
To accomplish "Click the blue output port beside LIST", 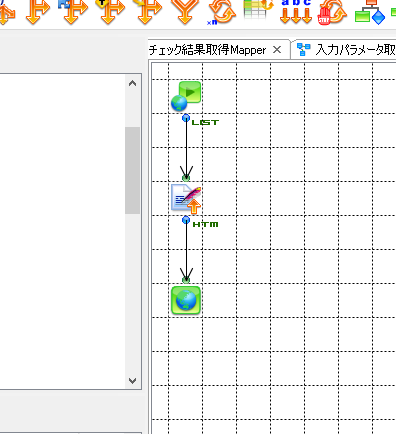I will [186, 118].
